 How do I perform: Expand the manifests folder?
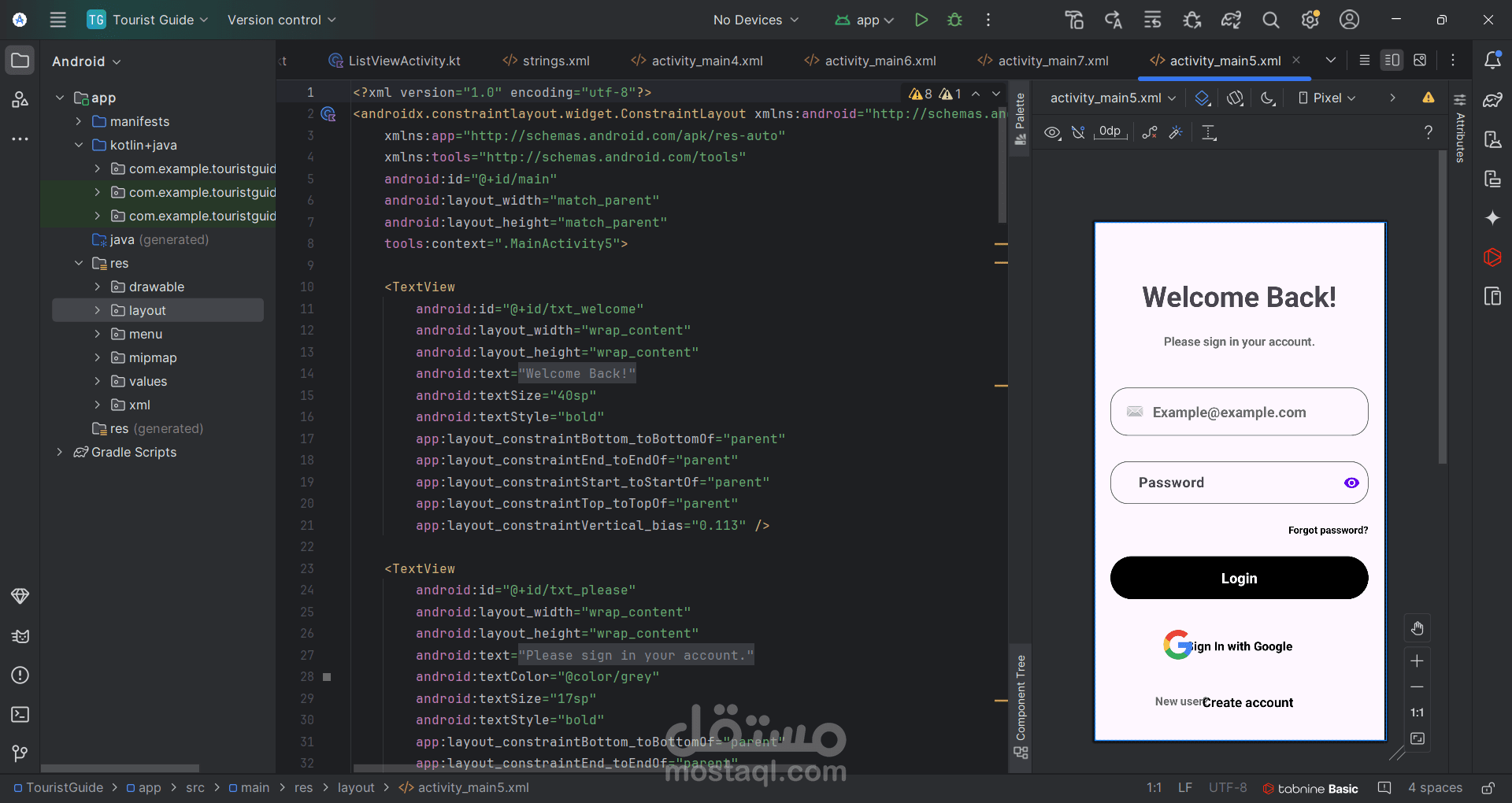coord(79,121)
